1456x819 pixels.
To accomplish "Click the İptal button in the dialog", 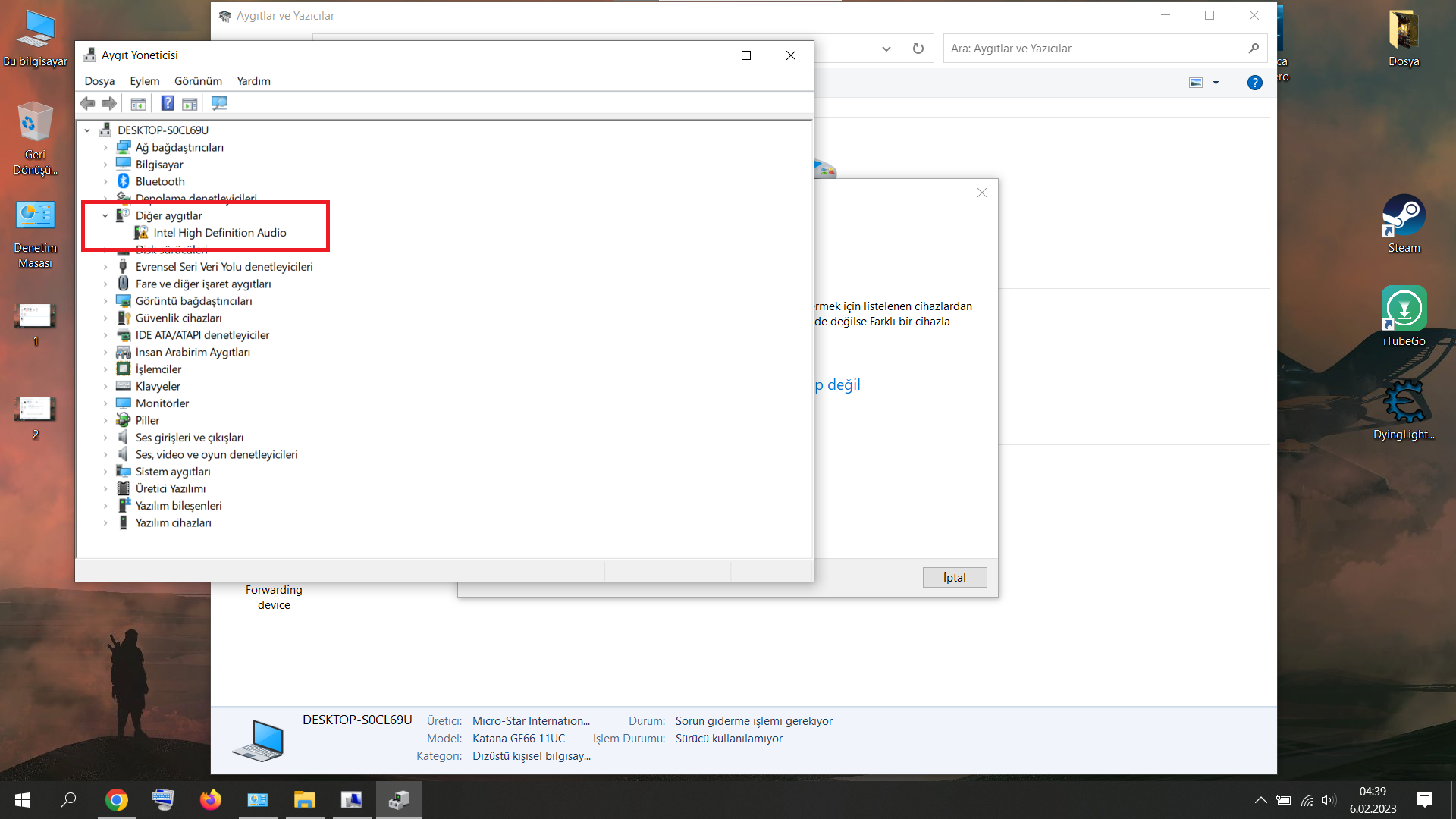I will click(955, 577).
